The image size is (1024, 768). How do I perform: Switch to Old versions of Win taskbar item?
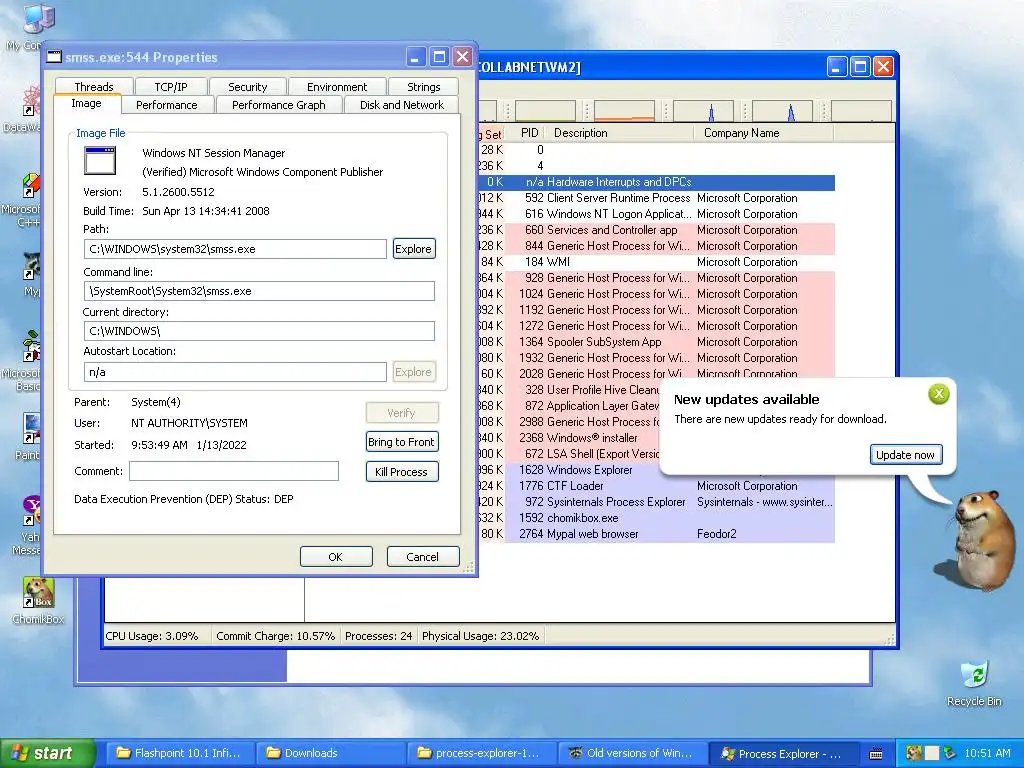pos(633,754)
